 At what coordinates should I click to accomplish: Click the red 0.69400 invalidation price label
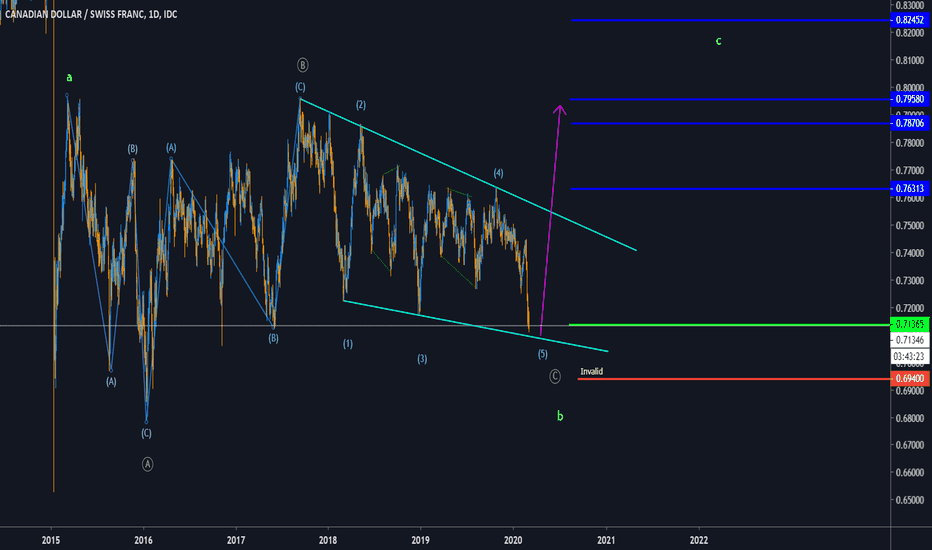909,380
